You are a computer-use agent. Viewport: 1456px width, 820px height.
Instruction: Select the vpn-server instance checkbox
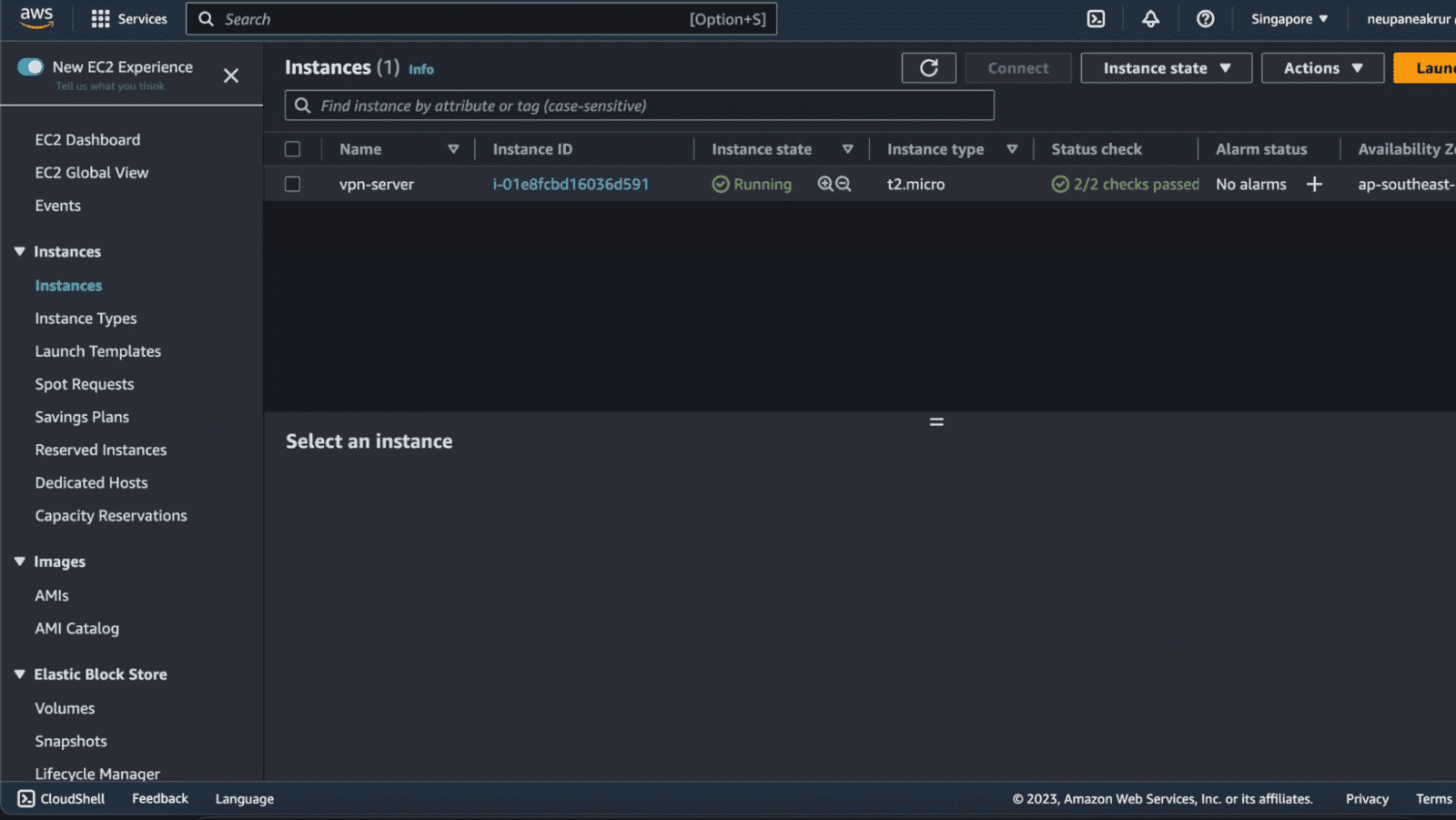tap(292, 184)
